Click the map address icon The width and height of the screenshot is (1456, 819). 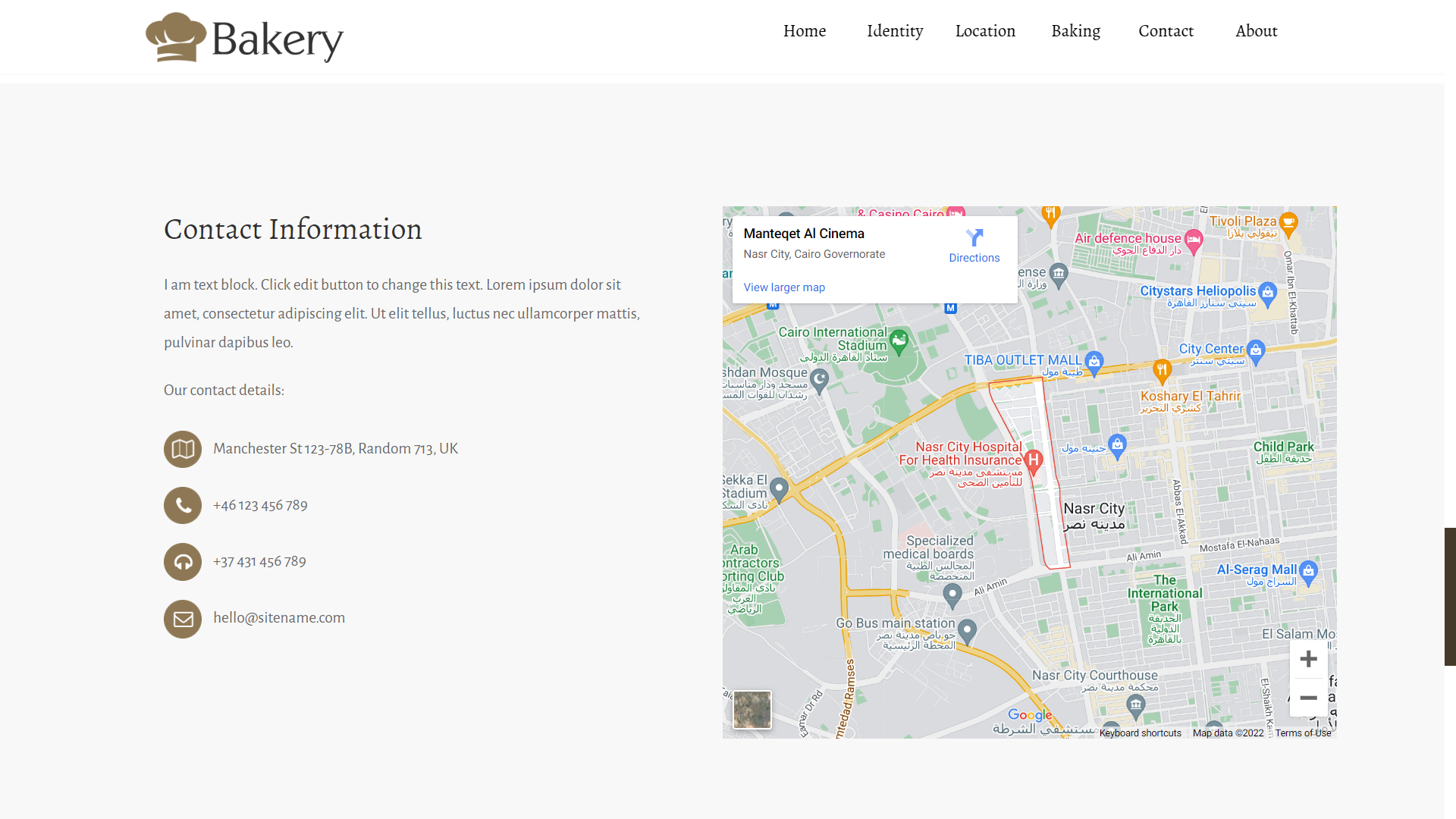tap(183, 450)
